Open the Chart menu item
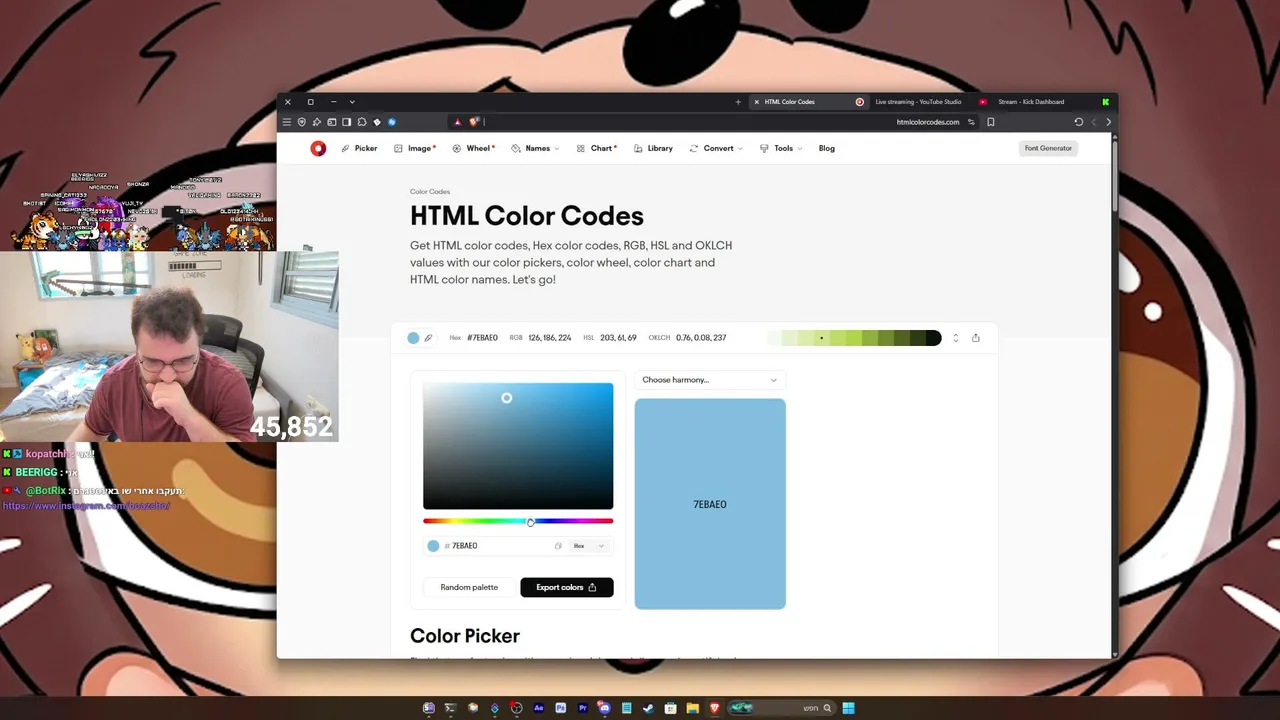The image size is (1280, 720). point(596,148)
